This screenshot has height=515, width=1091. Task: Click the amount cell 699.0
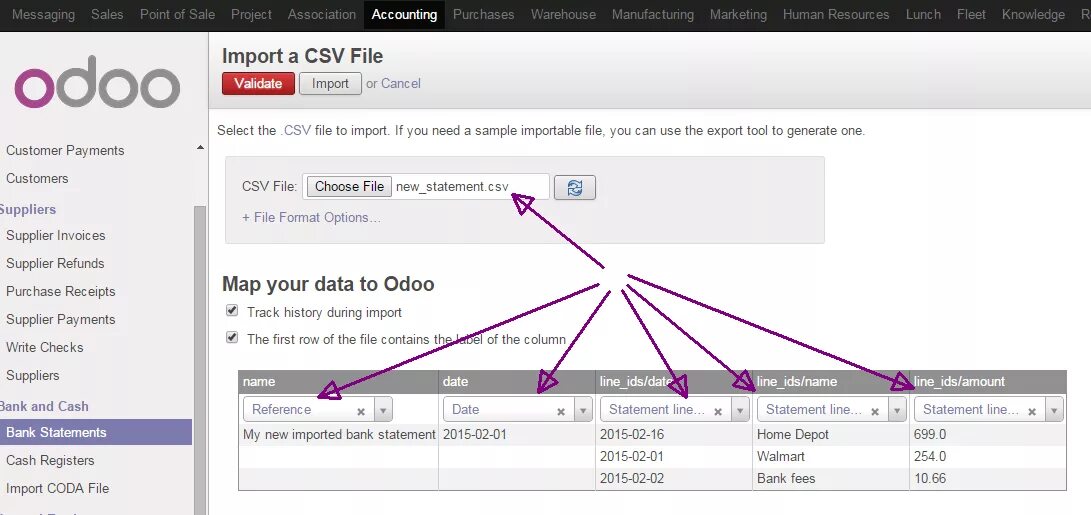(930, 435)
